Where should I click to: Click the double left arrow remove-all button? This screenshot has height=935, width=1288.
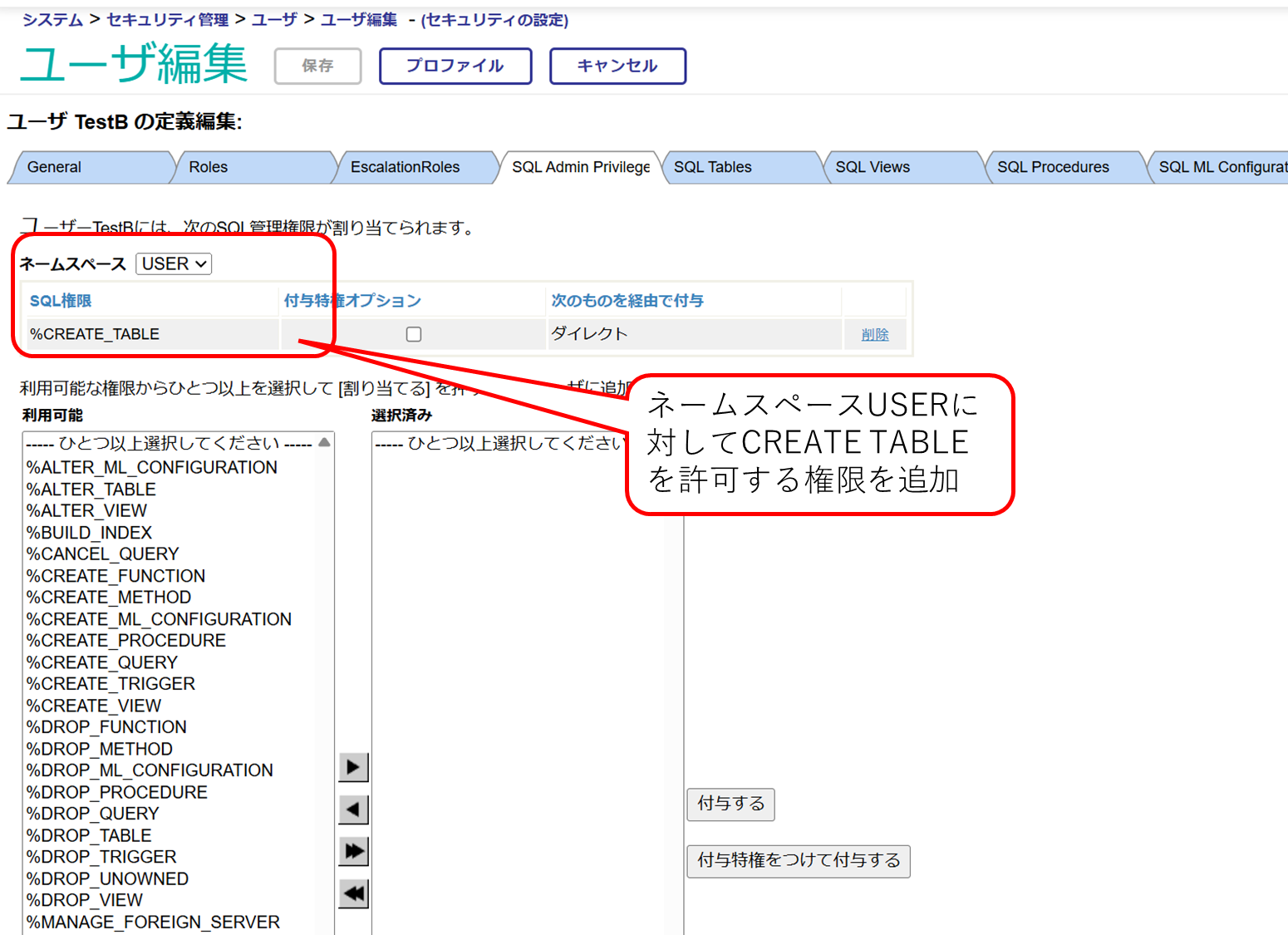tap(353, 893)
